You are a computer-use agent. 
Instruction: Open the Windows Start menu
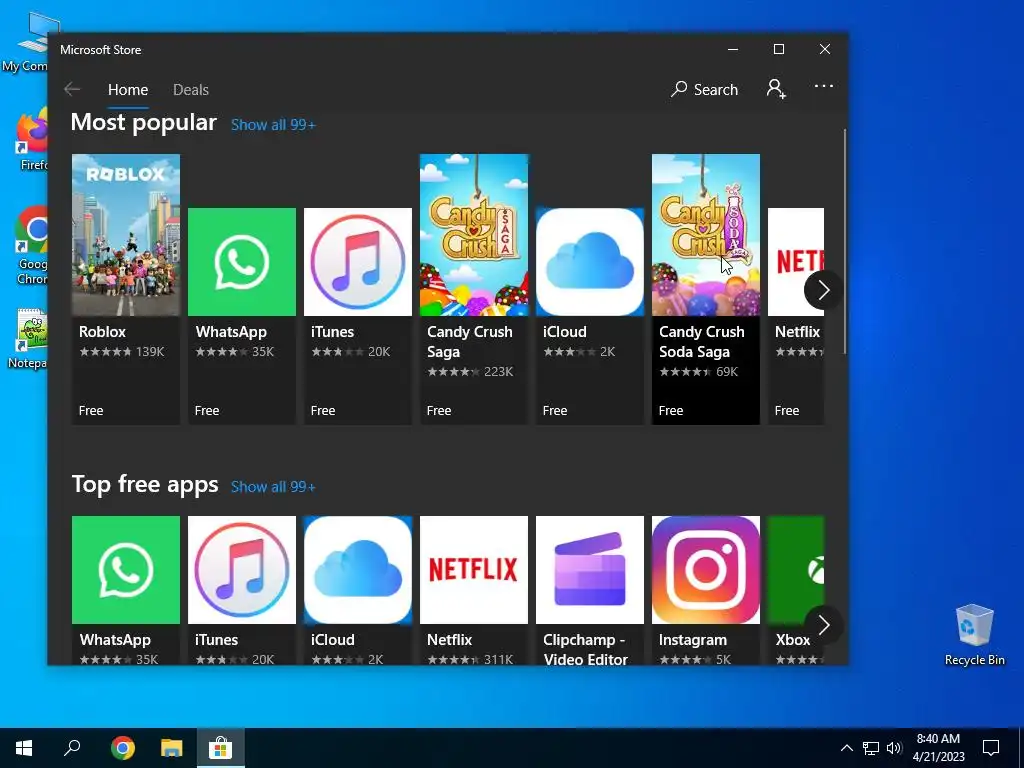[24, 748]
